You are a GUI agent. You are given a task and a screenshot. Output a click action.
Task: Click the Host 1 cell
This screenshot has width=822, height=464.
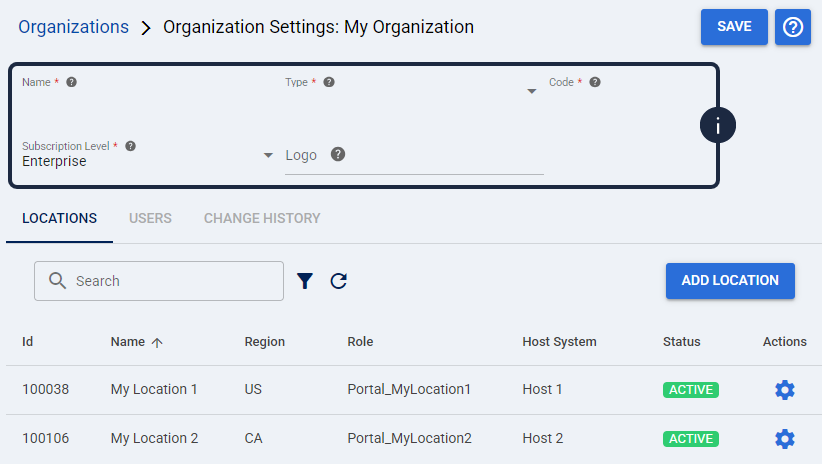[x=542, y=390]
